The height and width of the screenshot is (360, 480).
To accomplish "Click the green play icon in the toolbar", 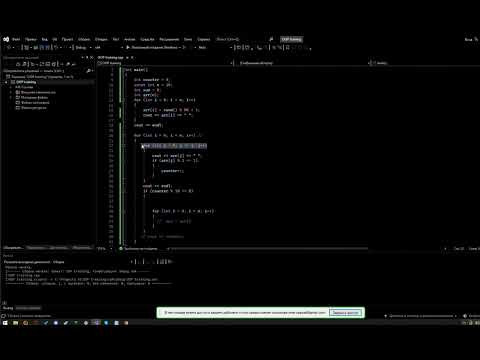I will [x=128, y=48].
